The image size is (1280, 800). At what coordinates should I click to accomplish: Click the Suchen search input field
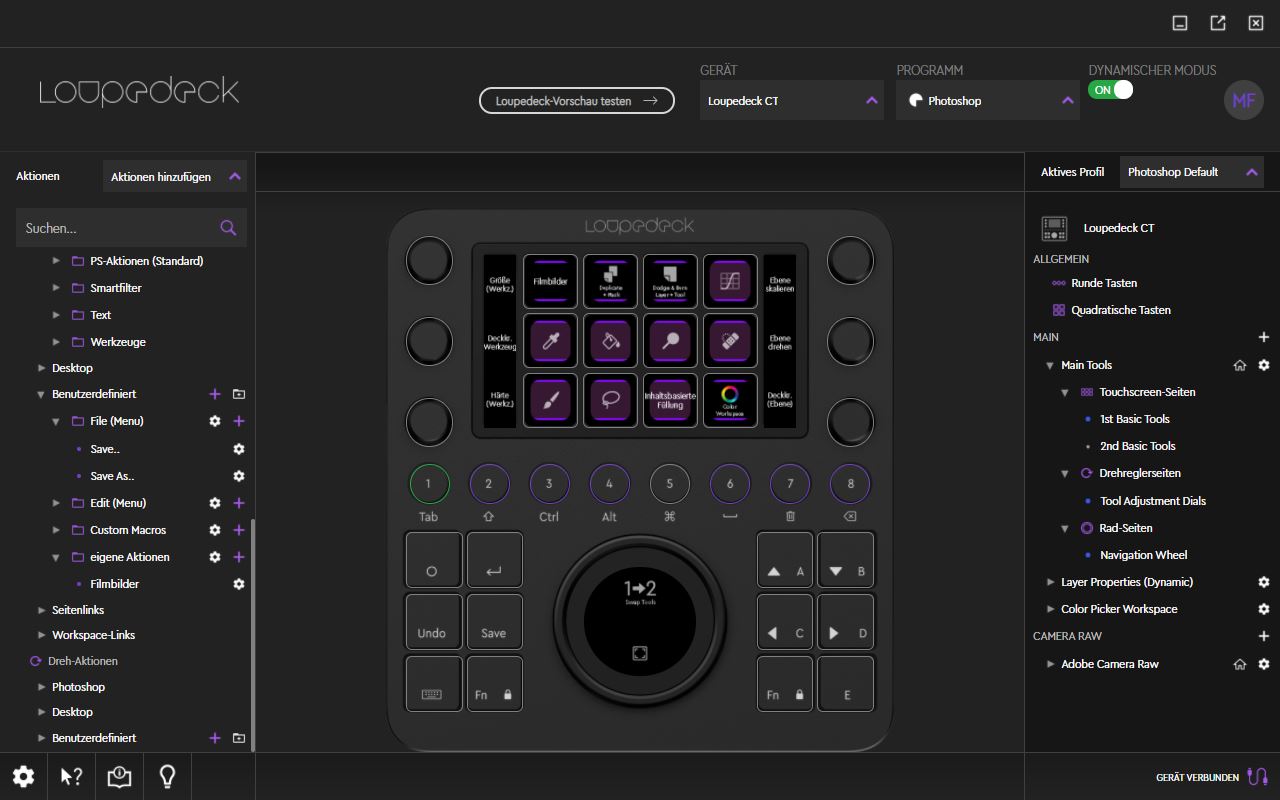click(115, 228)
